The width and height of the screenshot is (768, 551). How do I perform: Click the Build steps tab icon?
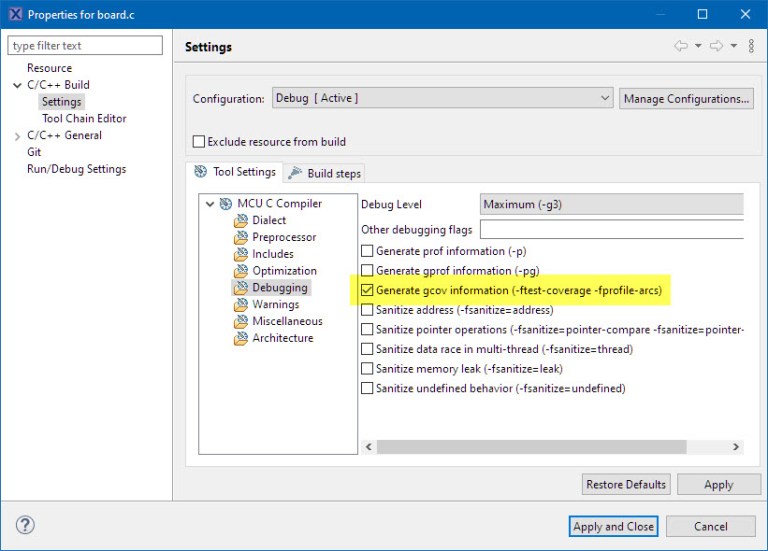295,173
